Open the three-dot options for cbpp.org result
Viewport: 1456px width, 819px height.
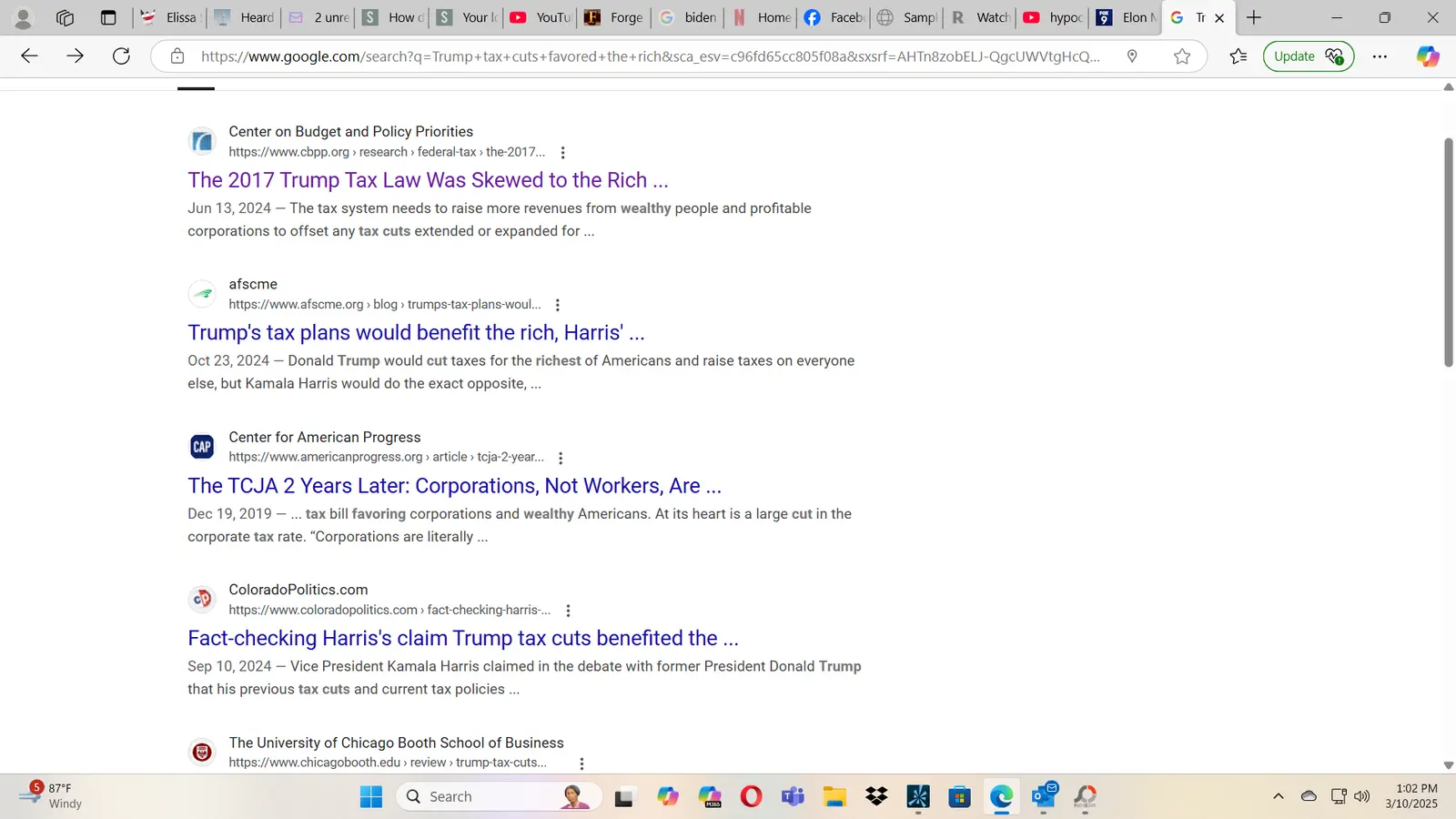(x=562, y=153)
